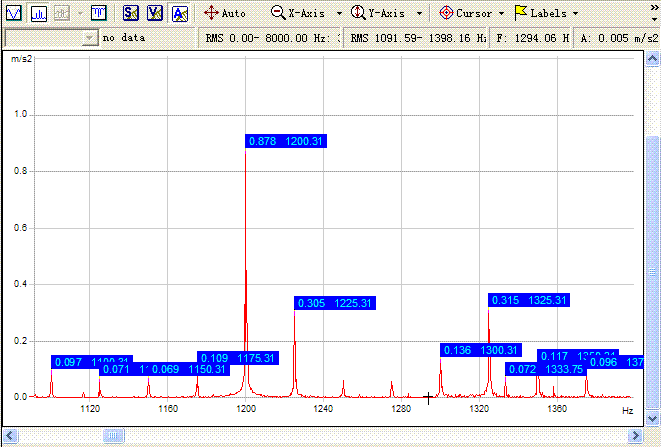Image resolution: width=661 pixels, height=447 pixels.
Task: Select the 0.069 1150.31 peak label
Action: coord(189,369)
